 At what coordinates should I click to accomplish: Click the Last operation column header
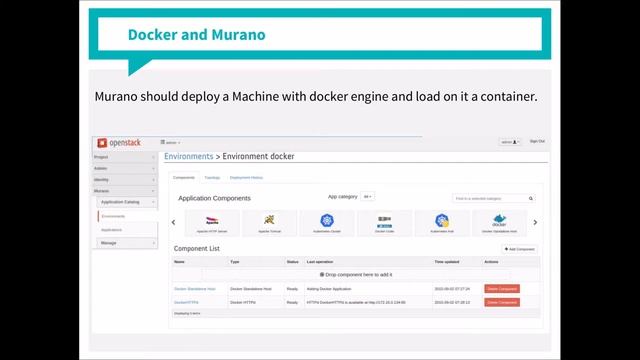(320, 262)
